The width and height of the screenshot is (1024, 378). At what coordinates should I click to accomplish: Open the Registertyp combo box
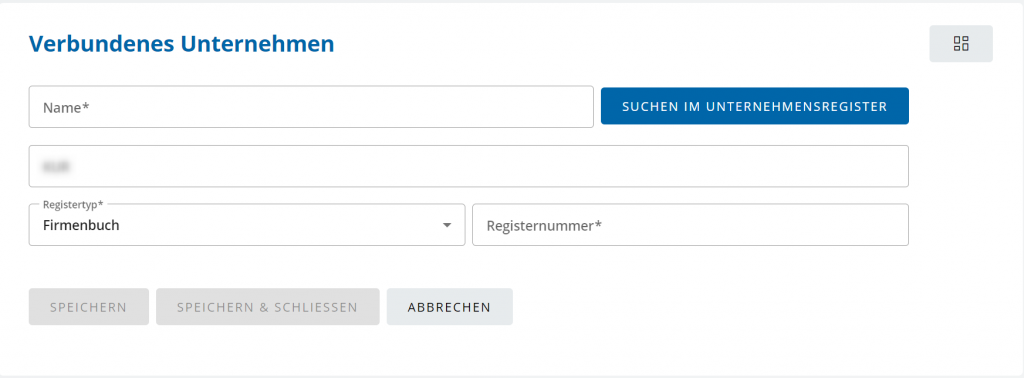click(x=247, y=225)
